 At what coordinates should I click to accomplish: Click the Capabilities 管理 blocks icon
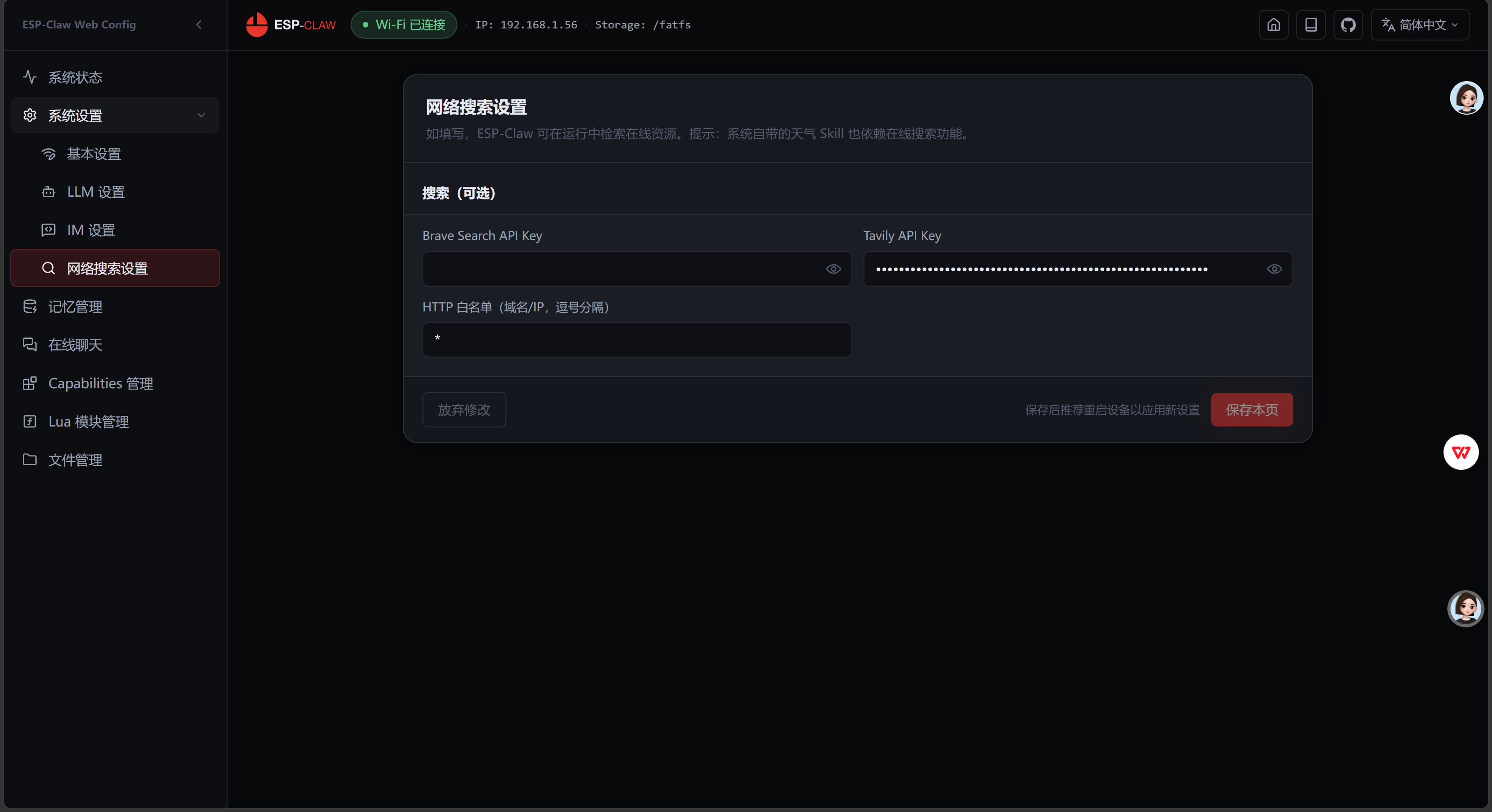tap(29, 384)
